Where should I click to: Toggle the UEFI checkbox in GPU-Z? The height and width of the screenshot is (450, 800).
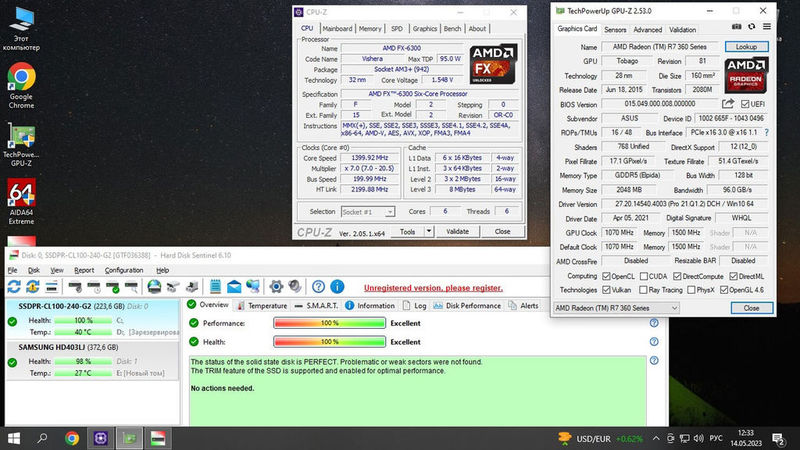pyautogui.click(x=745, y=104)
